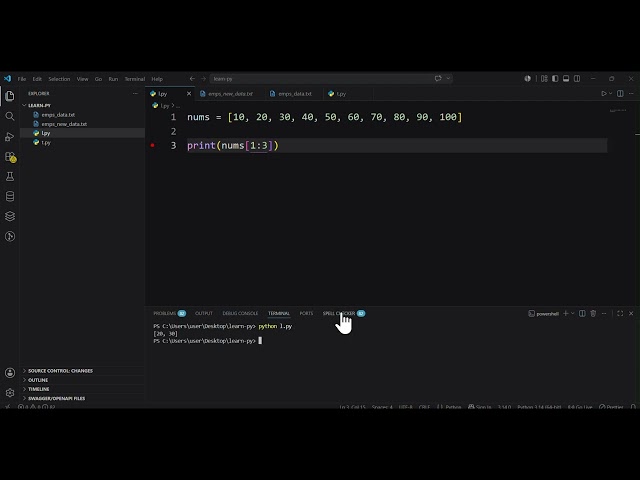Expand Source Control: Changes section
Image resolution: width=640 pixels, height=480 pixels.
82,371
